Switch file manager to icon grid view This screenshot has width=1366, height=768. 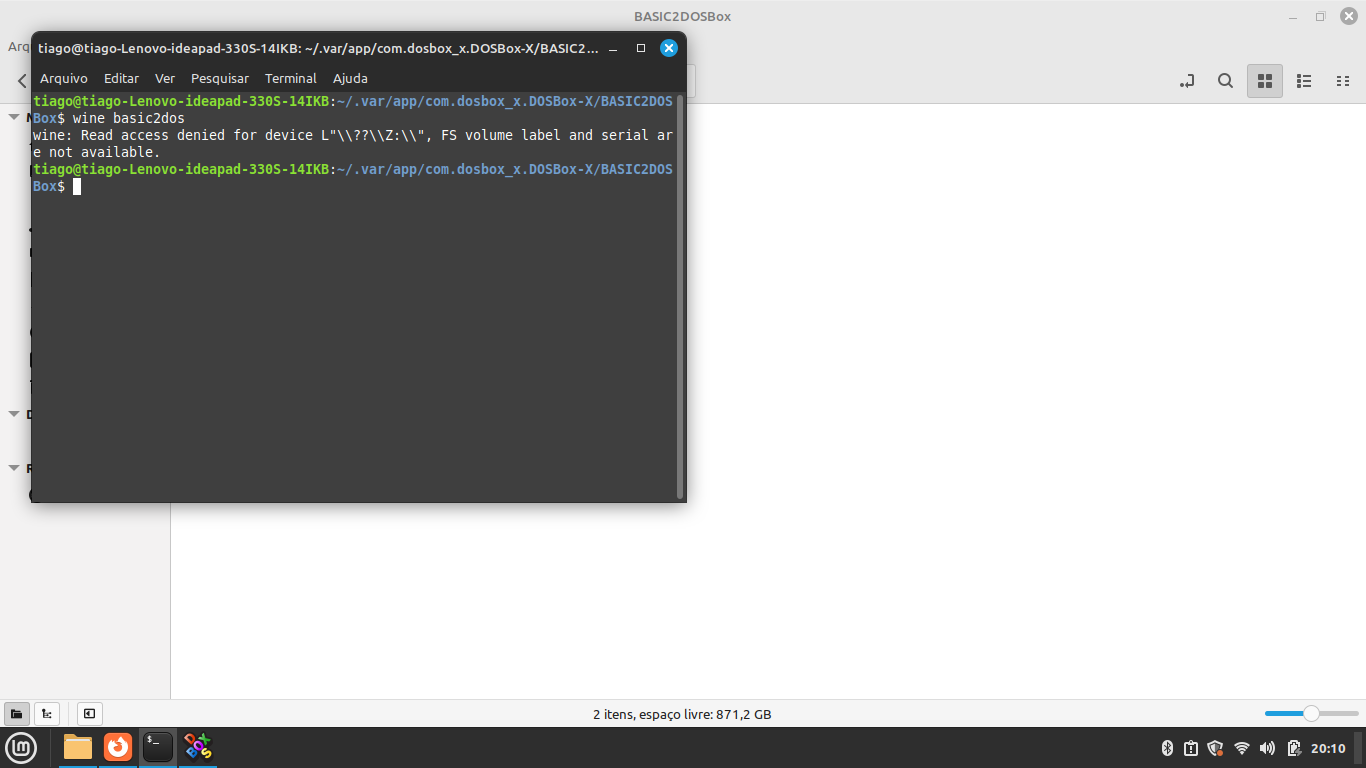pos(1264,81)
